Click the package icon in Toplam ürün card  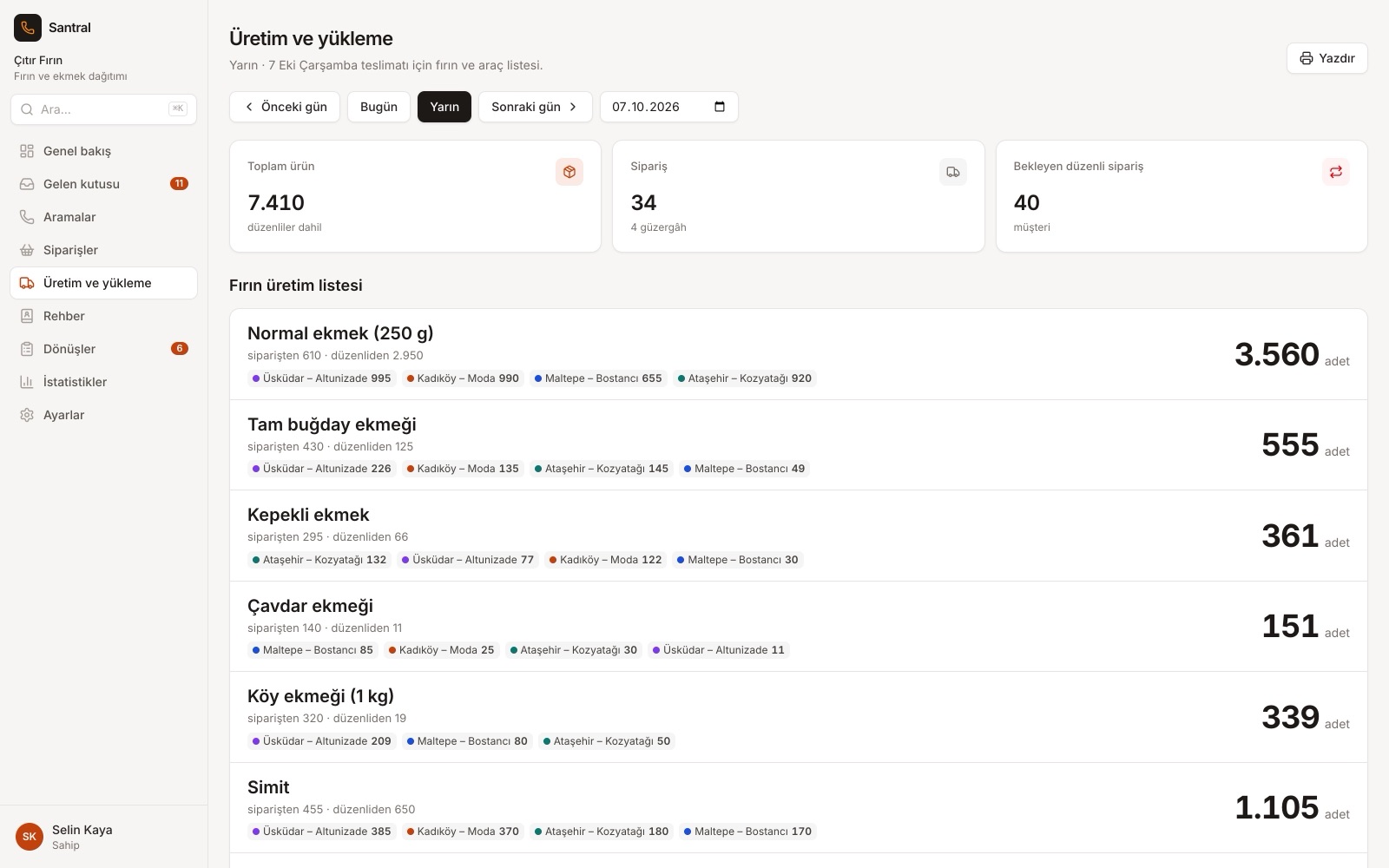tap(569, 172)
